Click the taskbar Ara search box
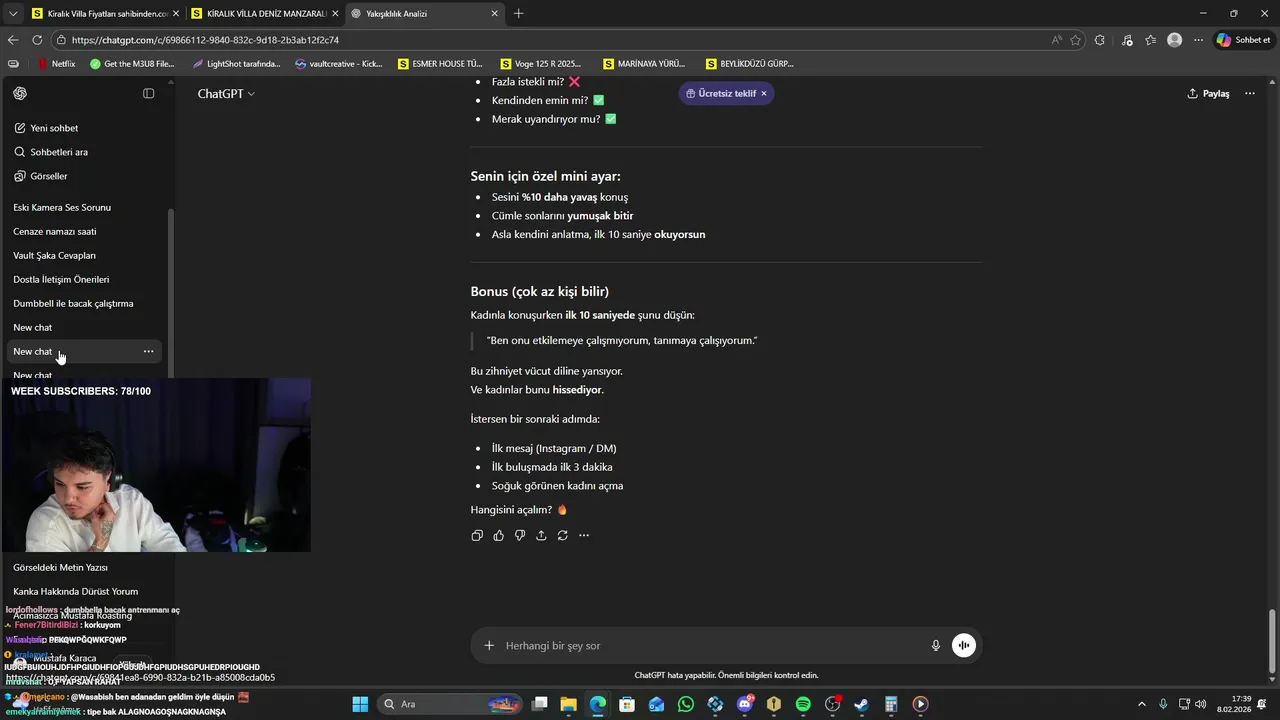The image size is (1280, 720). point(450,704)
